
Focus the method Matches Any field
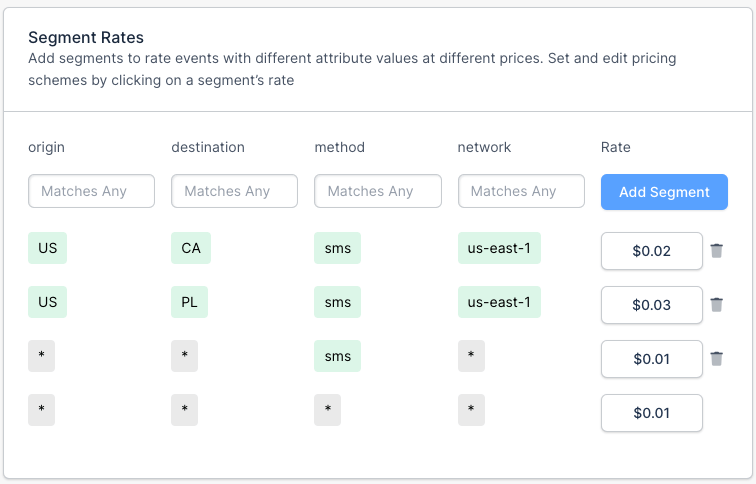(377, 191)
